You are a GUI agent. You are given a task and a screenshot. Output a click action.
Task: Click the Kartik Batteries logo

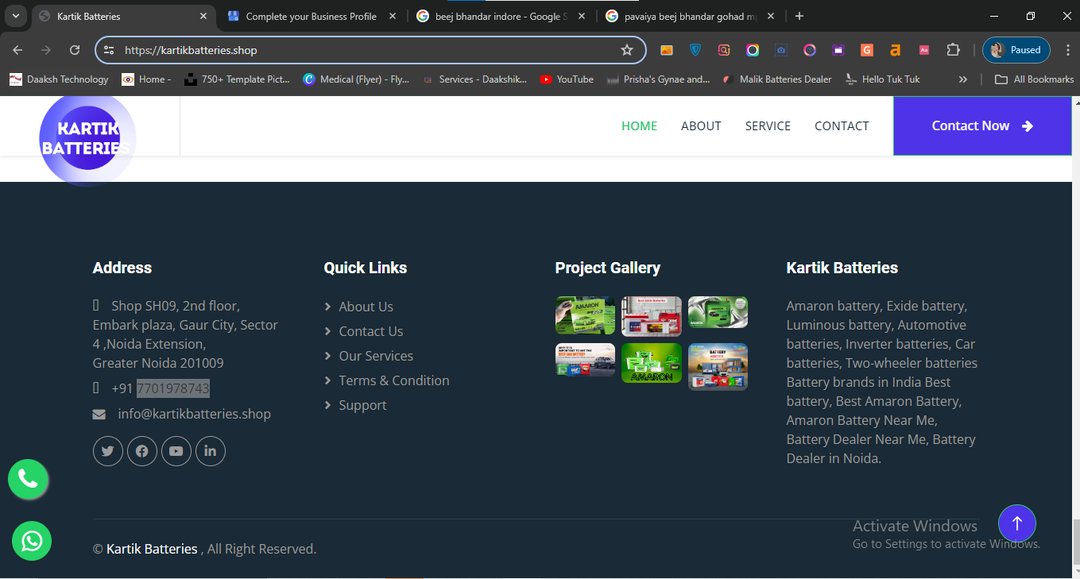point(87,139)
